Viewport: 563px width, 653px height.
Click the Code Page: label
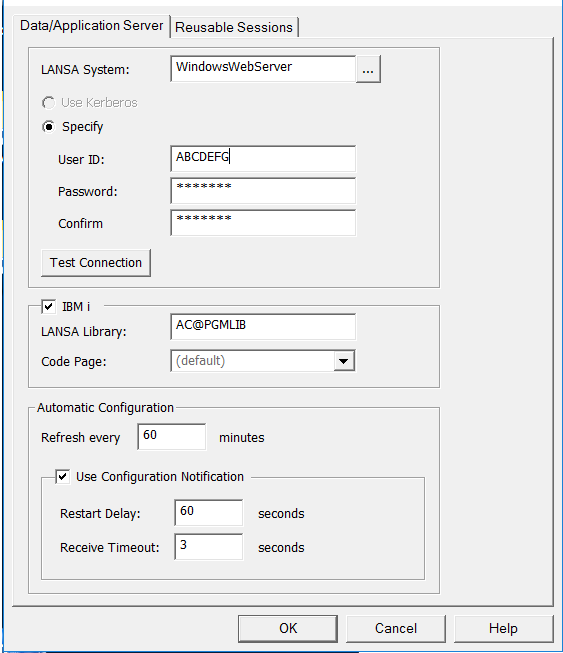click(74, 361)
